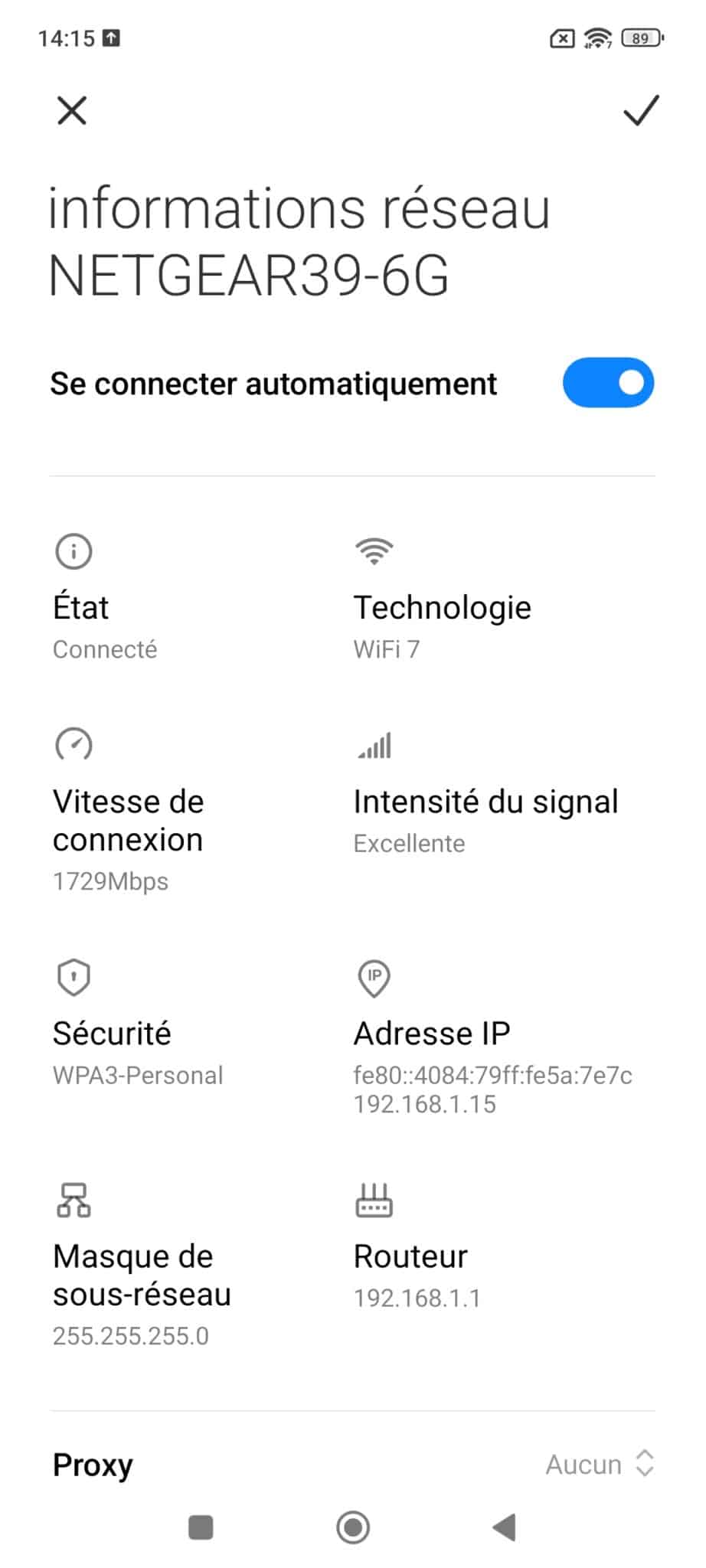Tap the subnet mask network icon

[x=74, y=1200]
